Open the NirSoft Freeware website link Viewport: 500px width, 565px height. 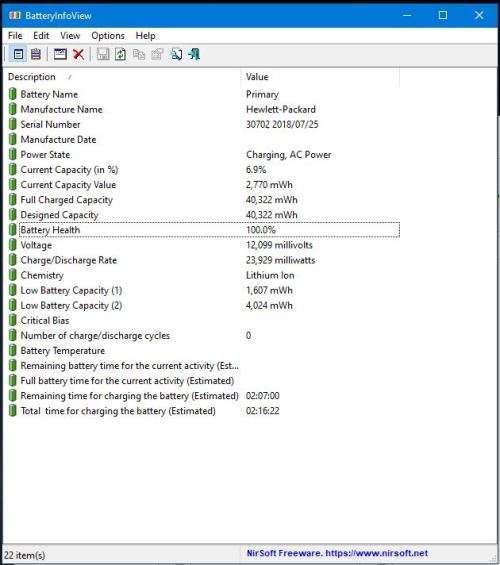(337, 553)
